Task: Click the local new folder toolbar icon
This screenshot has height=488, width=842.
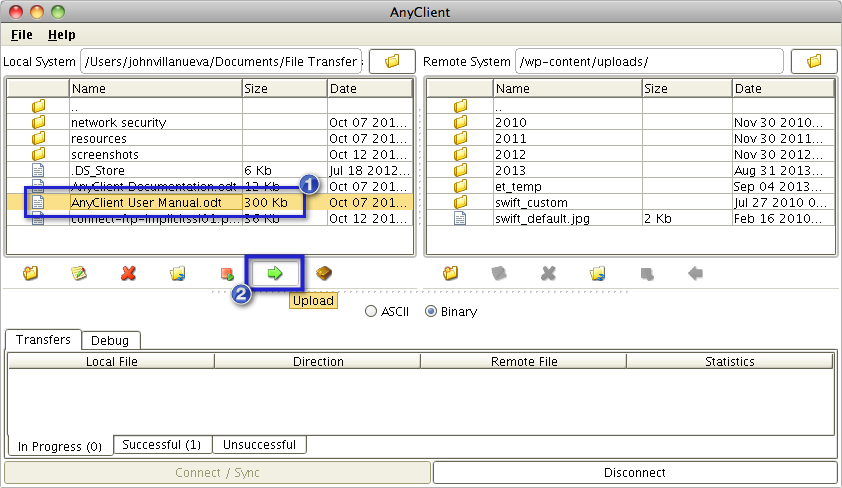Action: point(31,273)
